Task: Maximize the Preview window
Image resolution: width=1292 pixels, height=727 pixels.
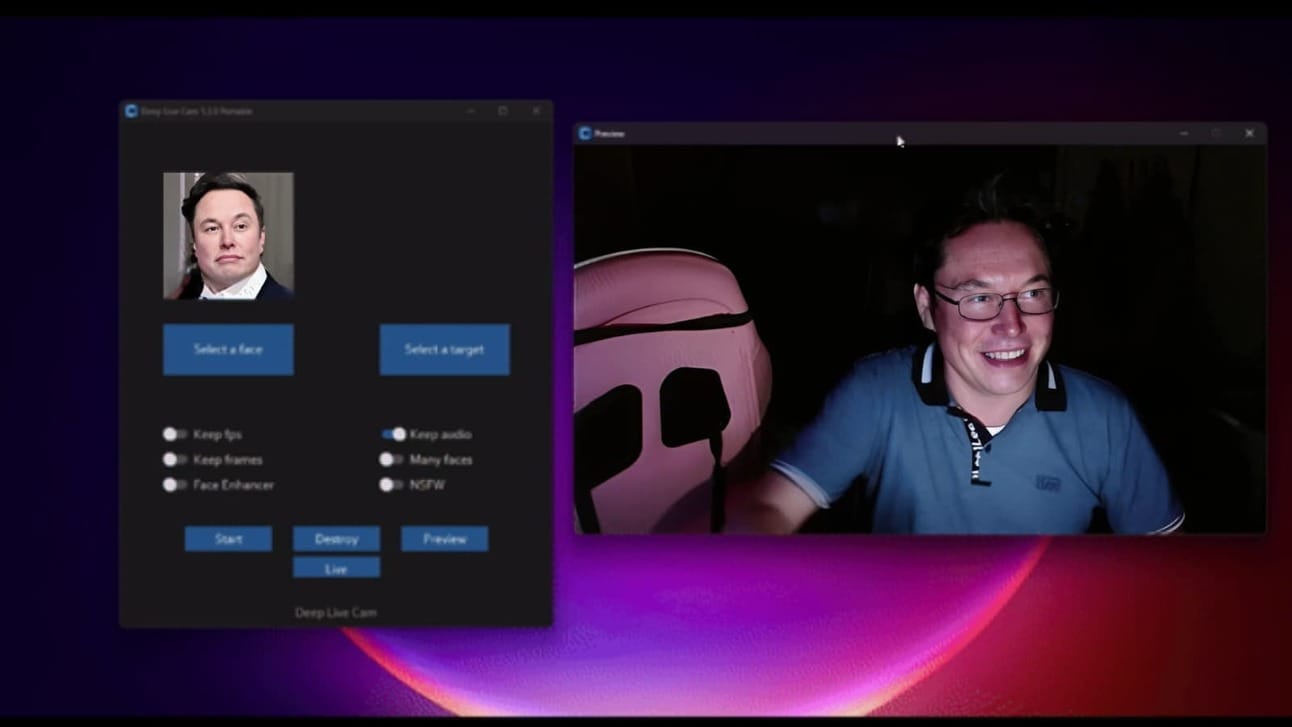Action: pos(1216,133)
